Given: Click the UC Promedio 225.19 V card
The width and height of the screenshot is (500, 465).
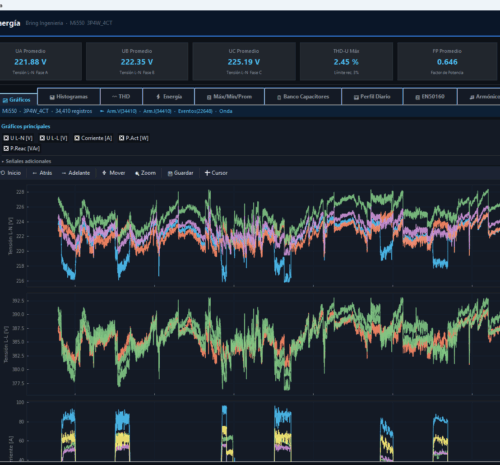Looking at the screenshot, I should tap(244, 61).
